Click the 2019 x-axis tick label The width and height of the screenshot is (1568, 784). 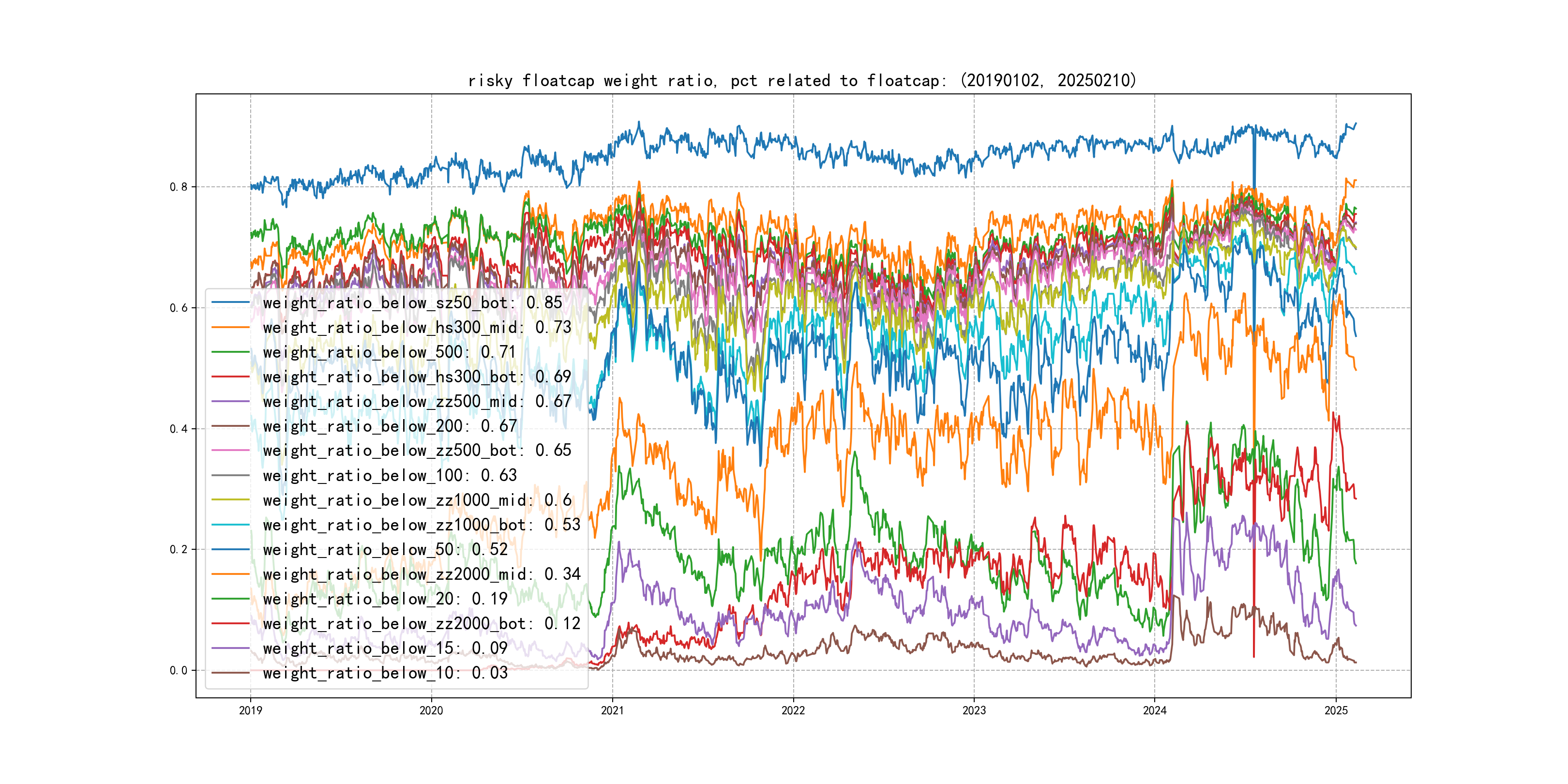click(250, 710)
